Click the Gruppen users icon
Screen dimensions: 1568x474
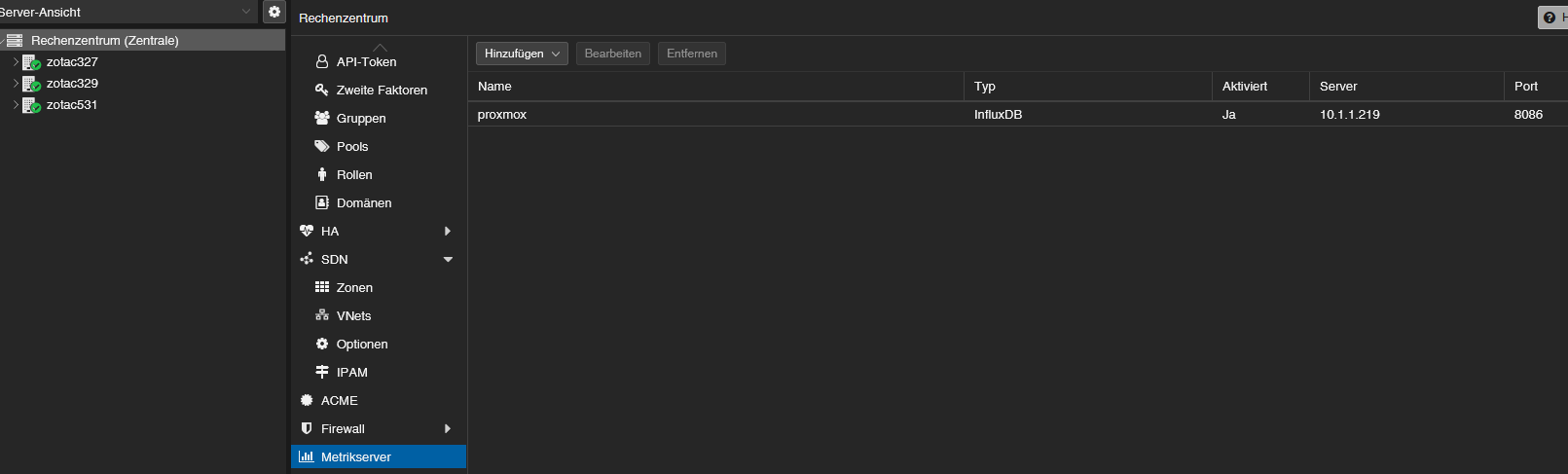[x=322, y=118]
